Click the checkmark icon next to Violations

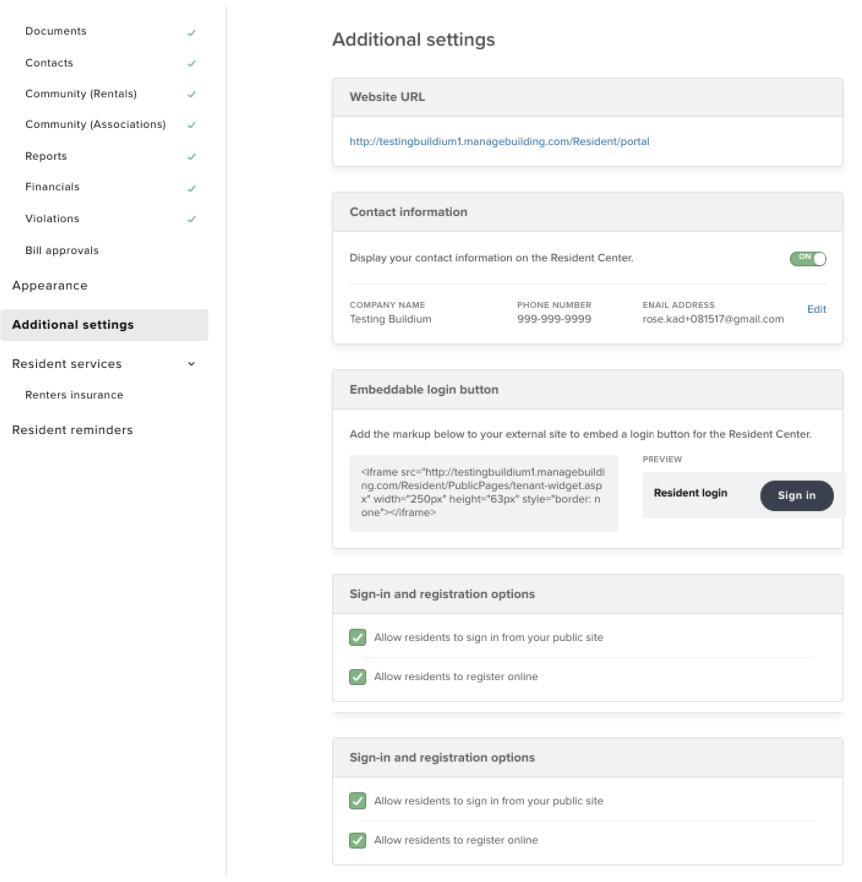pos(191,219)
